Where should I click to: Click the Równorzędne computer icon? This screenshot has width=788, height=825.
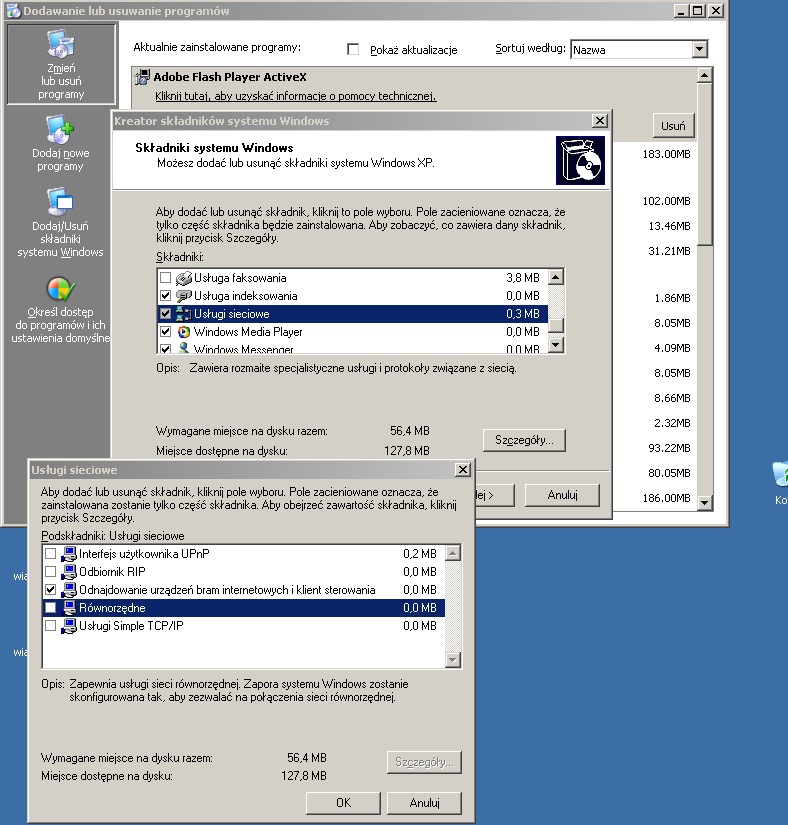pos(69,608)
